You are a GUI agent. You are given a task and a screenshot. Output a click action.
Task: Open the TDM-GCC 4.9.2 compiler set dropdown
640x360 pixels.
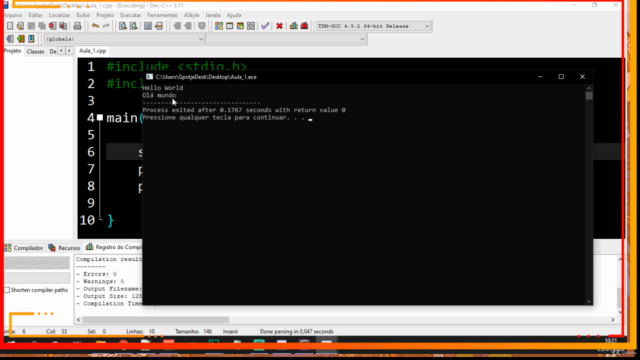pyautogui.click(x=373, y=26)
